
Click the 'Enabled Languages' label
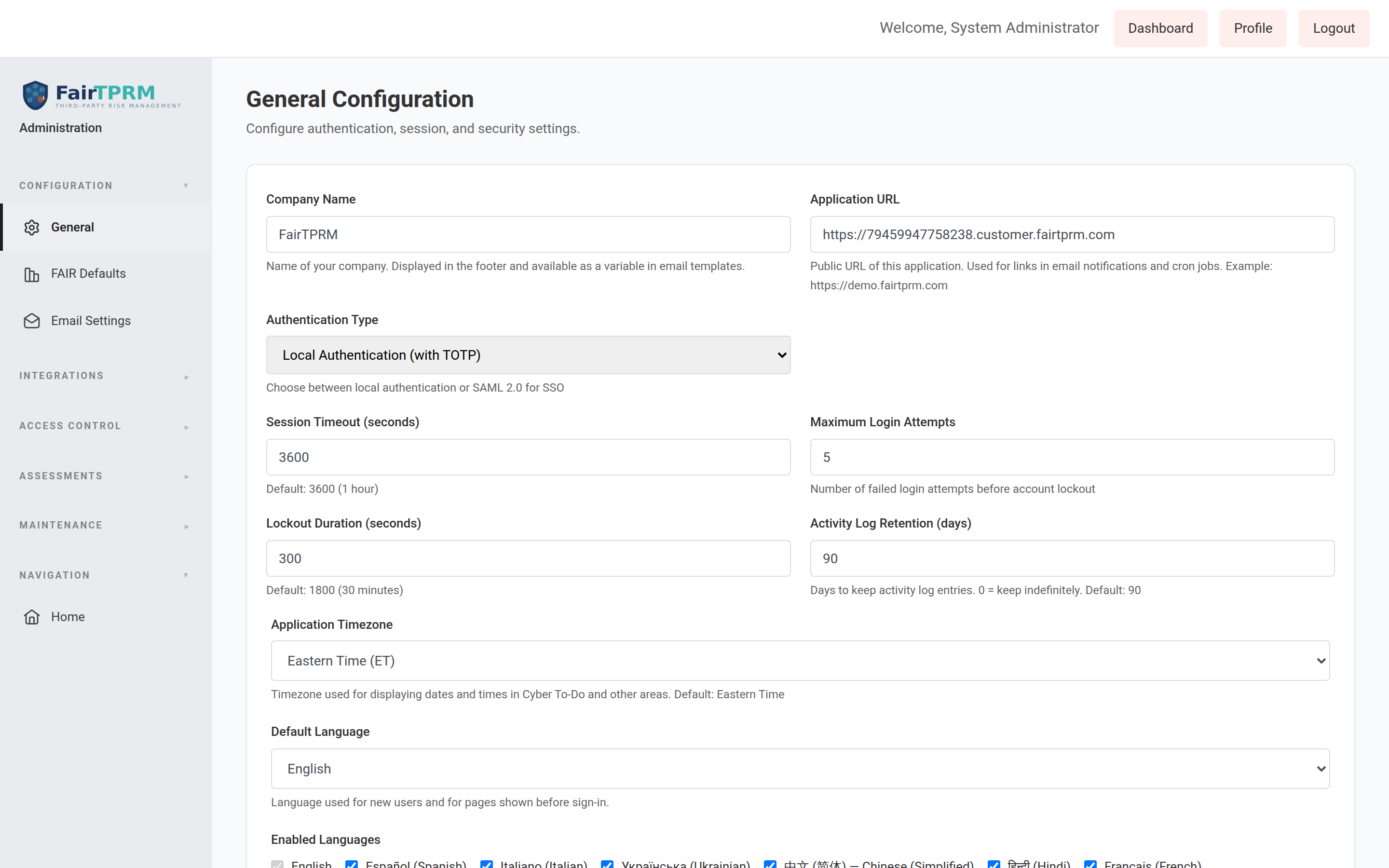pyautogui.click(x=326, y=839)
